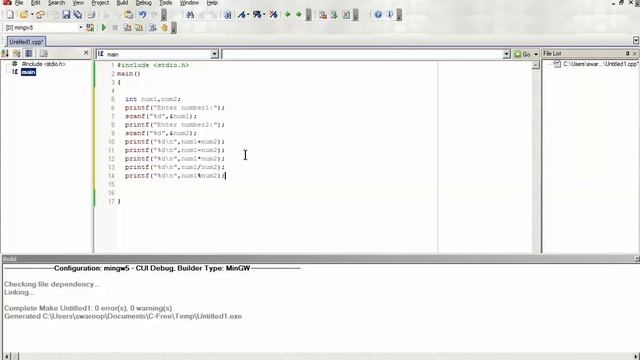Click the scanf '&num2' code line
The height and width of the screenshot is (360, 640).
tap(161, 133)
